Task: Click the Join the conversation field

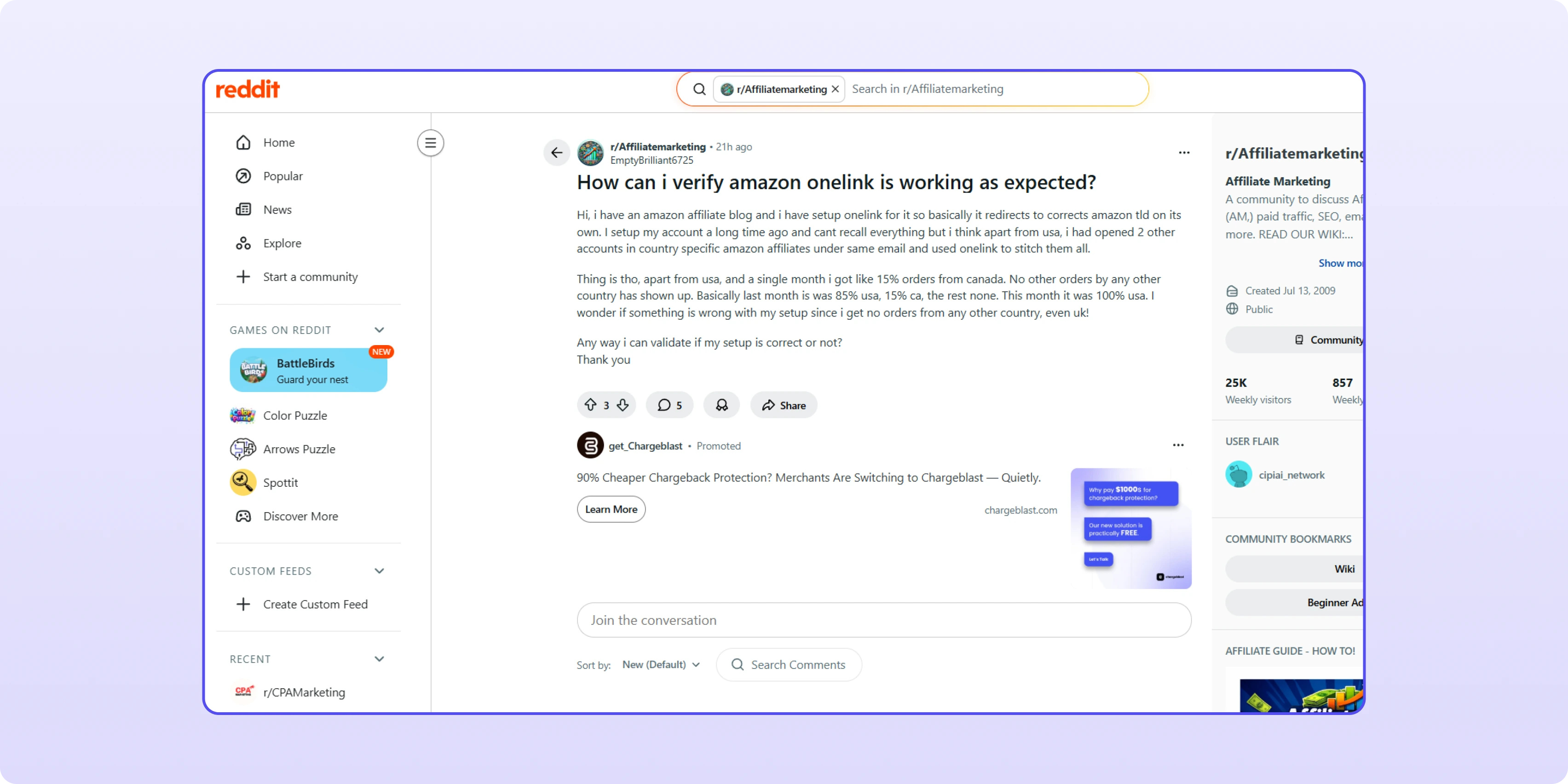Action: pos(883,620)
